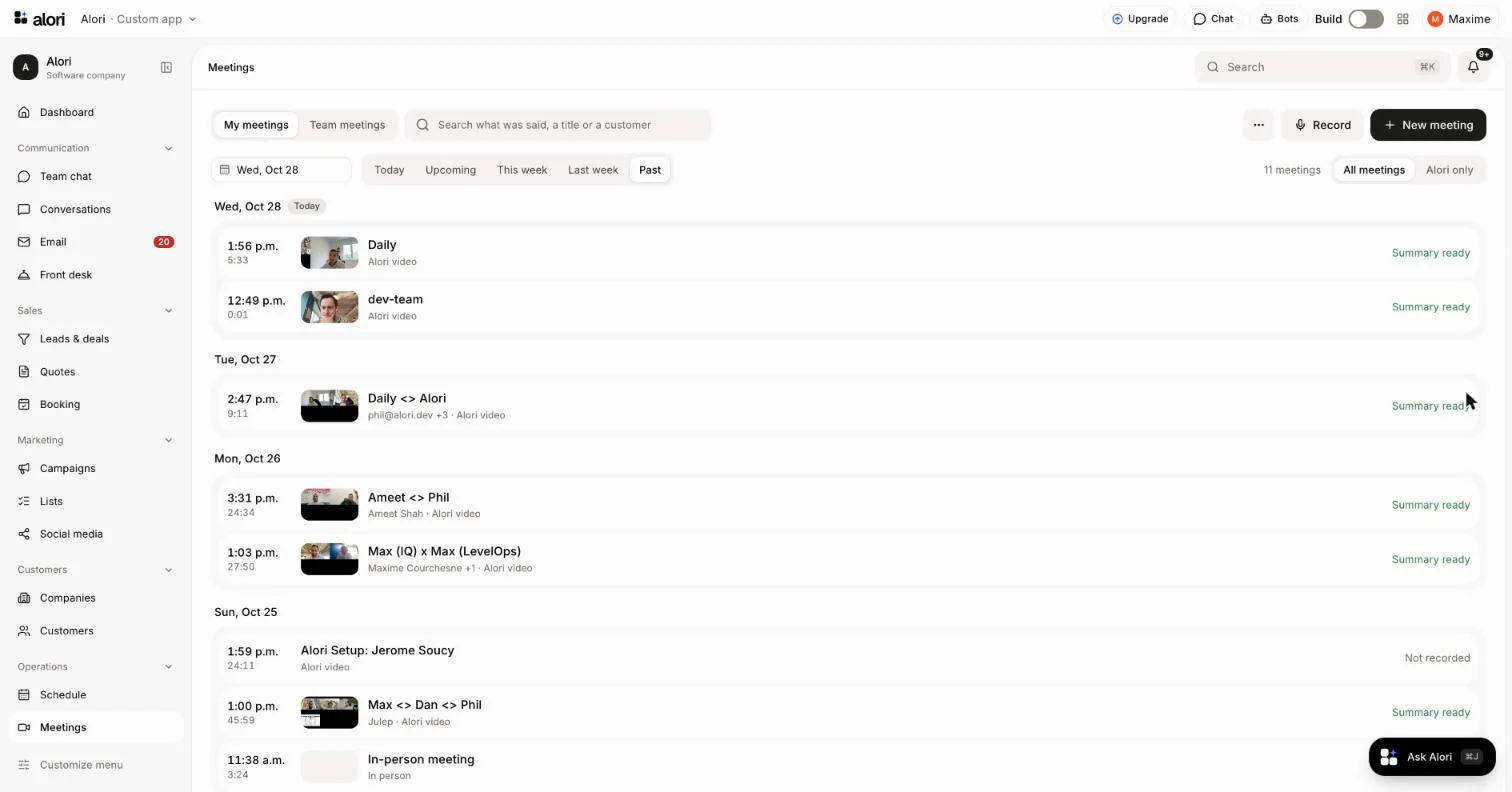1512x792 pixels.
Task: Select All meetings filter
Action: pos(1373,170)
